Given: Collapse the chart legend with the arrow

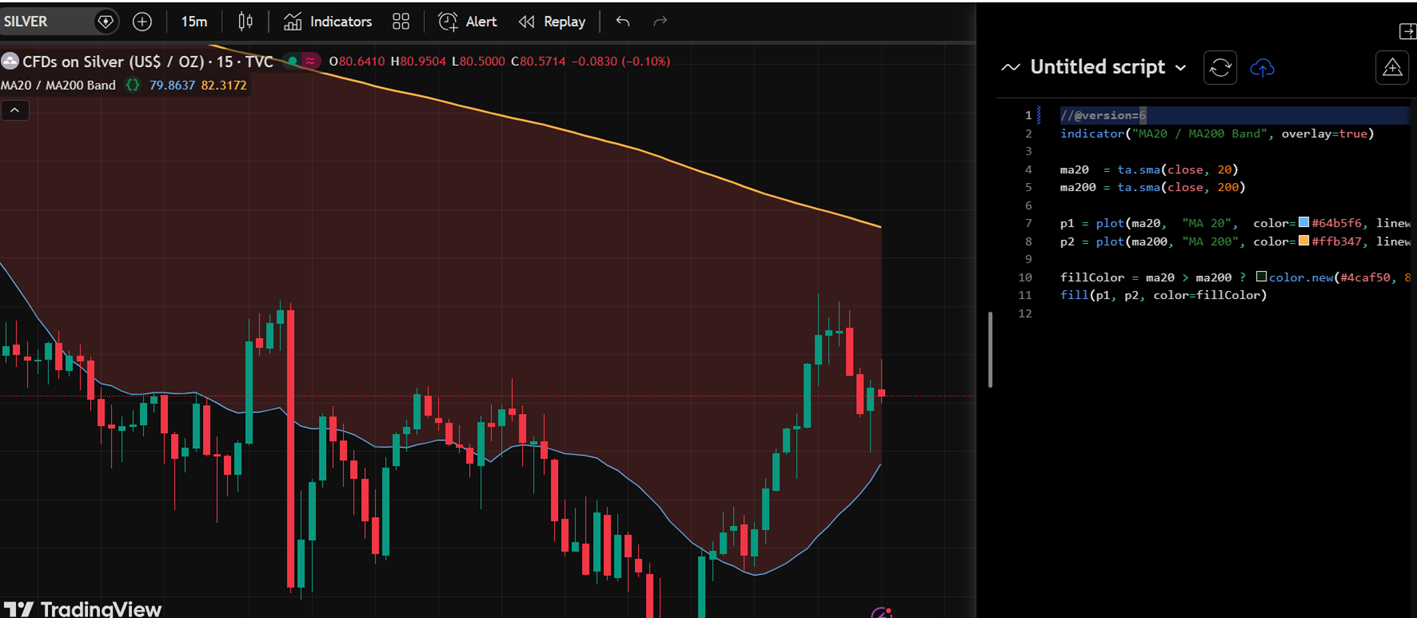Looking at the screenshot, I should 14,109.
